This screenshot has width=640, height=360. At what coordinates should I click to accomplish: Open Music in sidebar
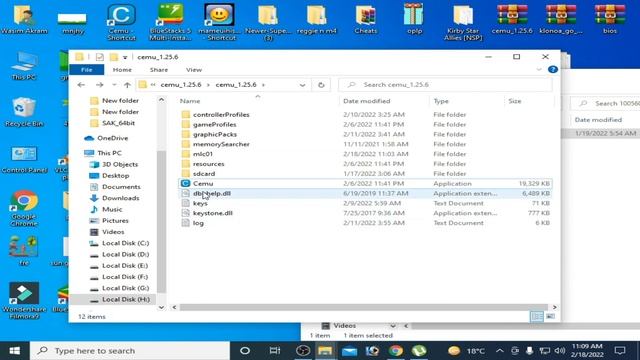pos(112,209)
